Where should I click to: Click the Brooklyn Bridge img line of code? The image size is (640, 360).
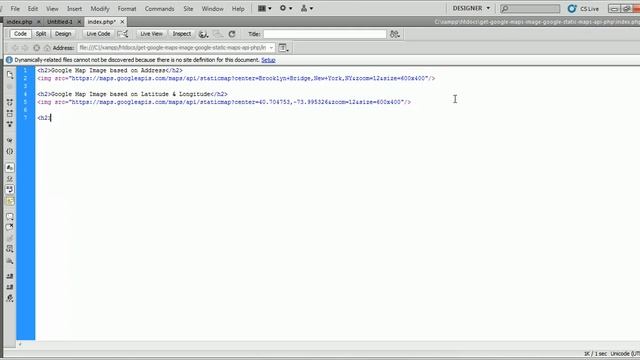point(236,78)
